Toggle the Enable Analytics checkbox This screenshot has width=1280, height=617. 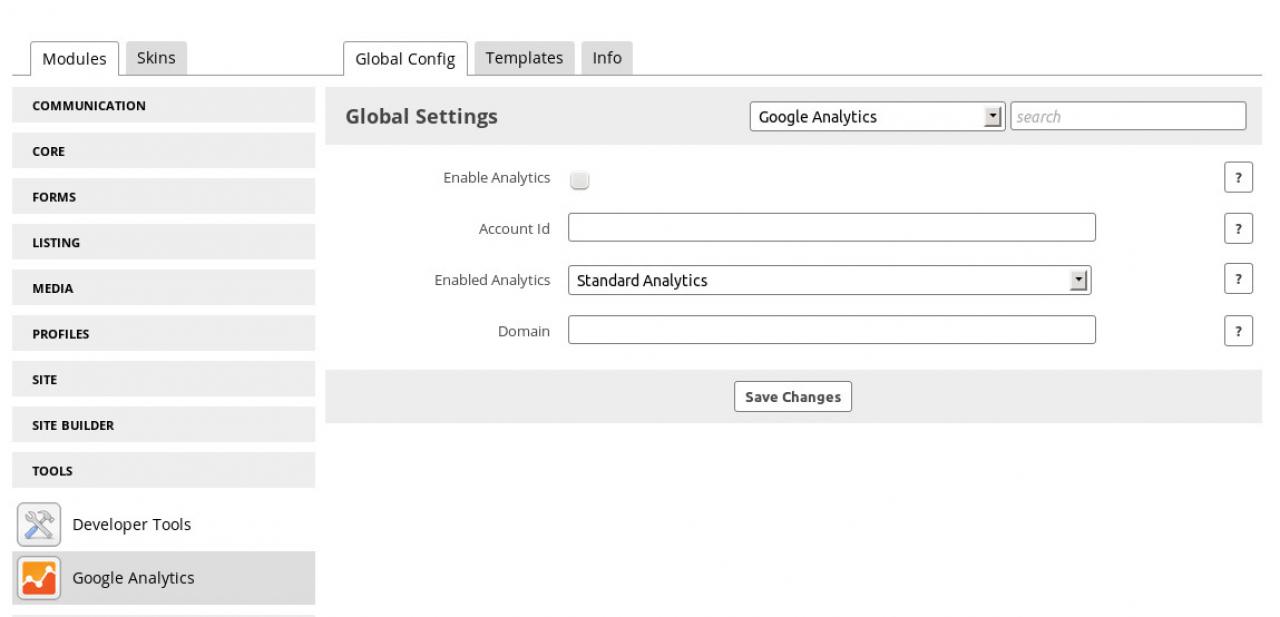click(580, 180)
